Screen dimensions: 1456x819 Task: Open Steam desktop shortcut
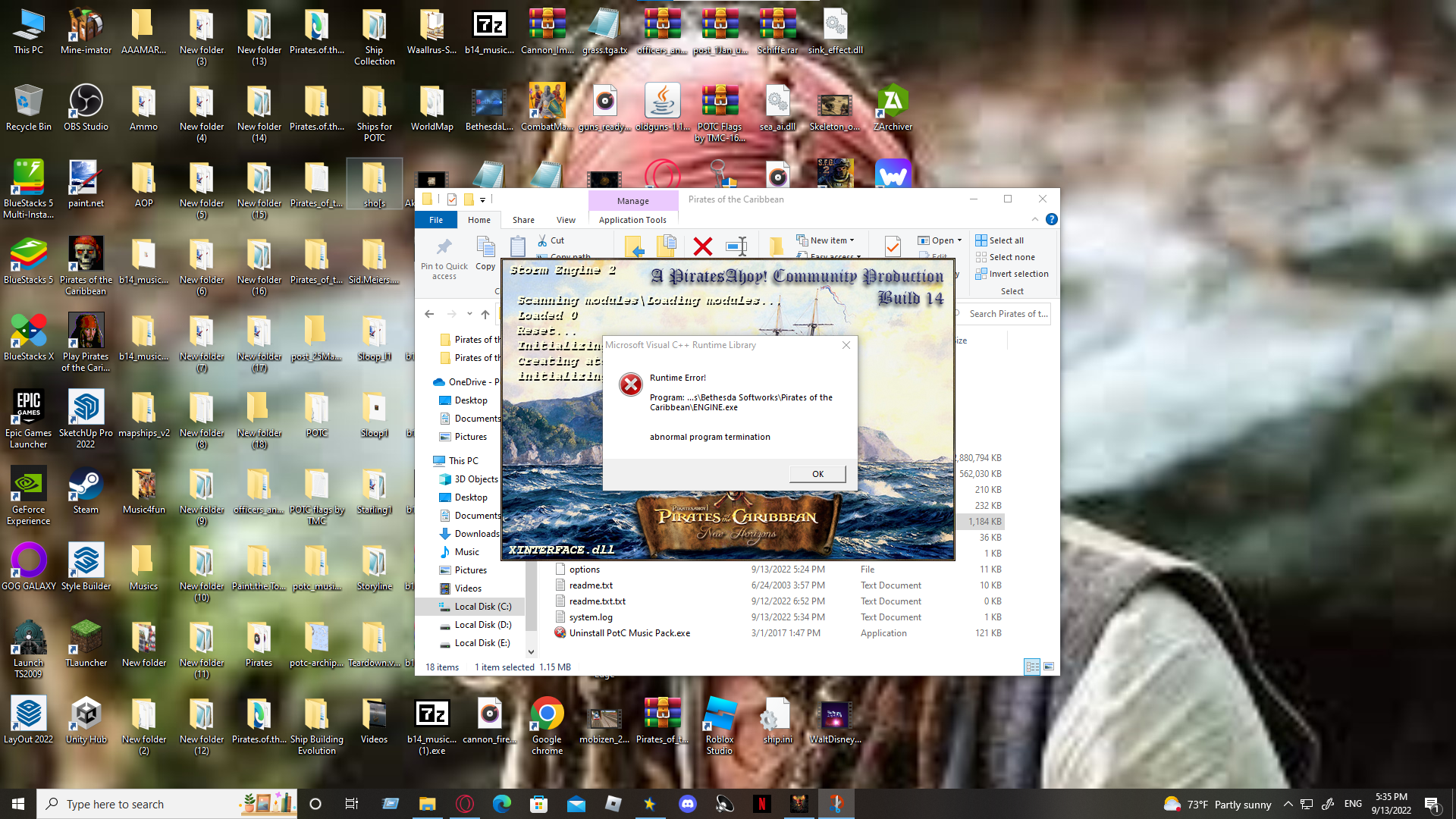pos(86,491)
